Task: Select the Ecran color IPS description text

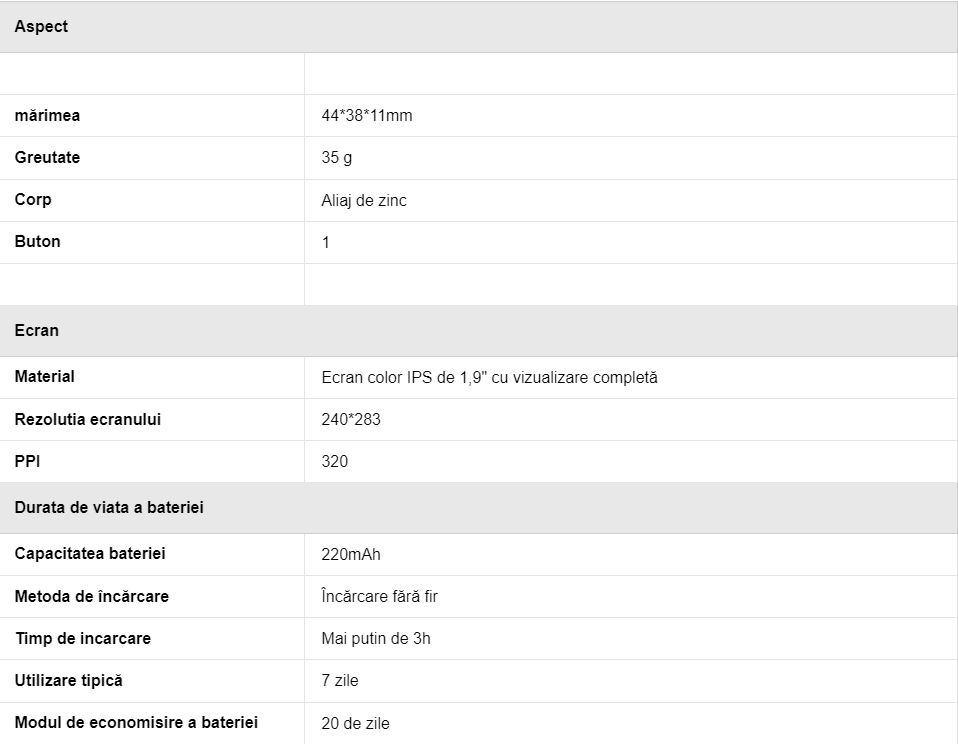Action: 489,377
